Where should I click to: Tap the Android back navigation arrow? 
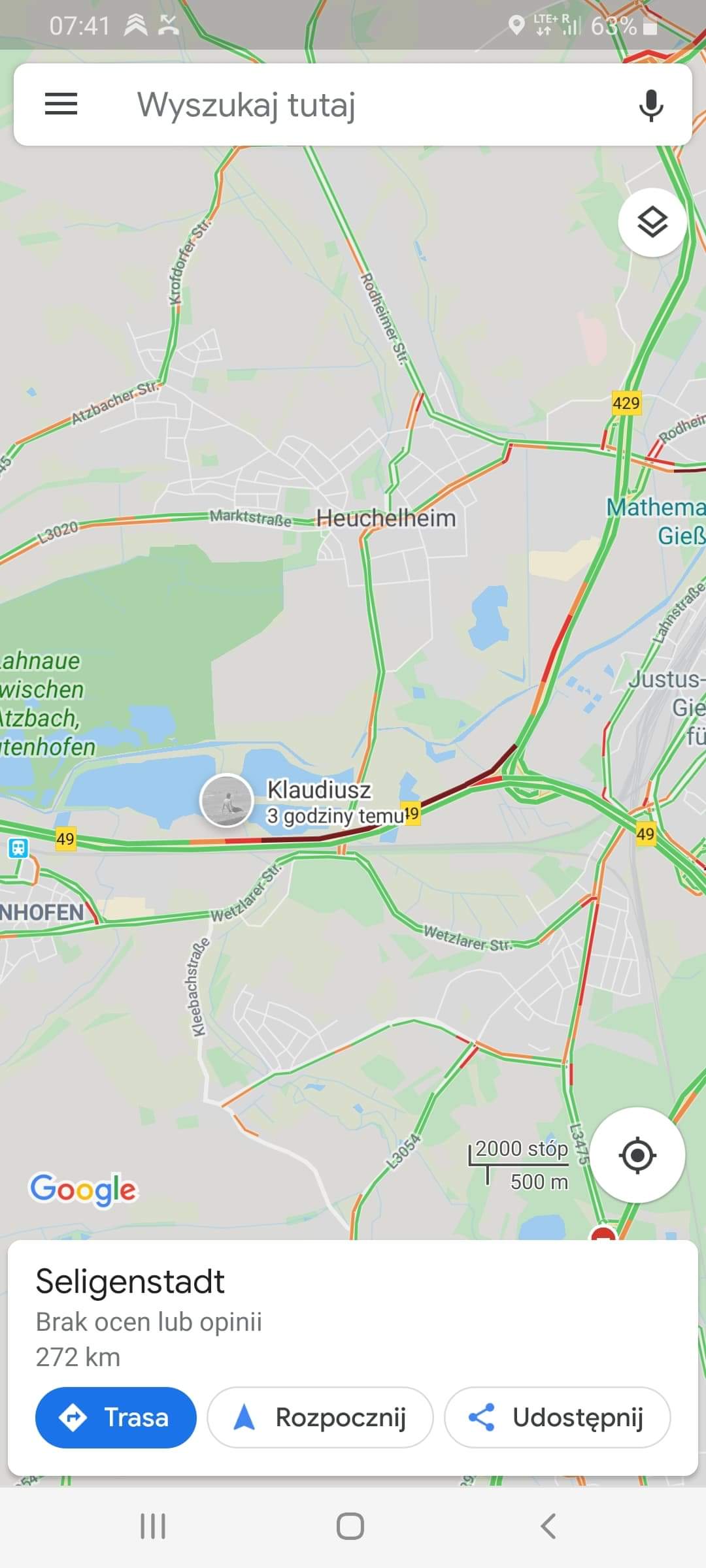(548, 1526)
